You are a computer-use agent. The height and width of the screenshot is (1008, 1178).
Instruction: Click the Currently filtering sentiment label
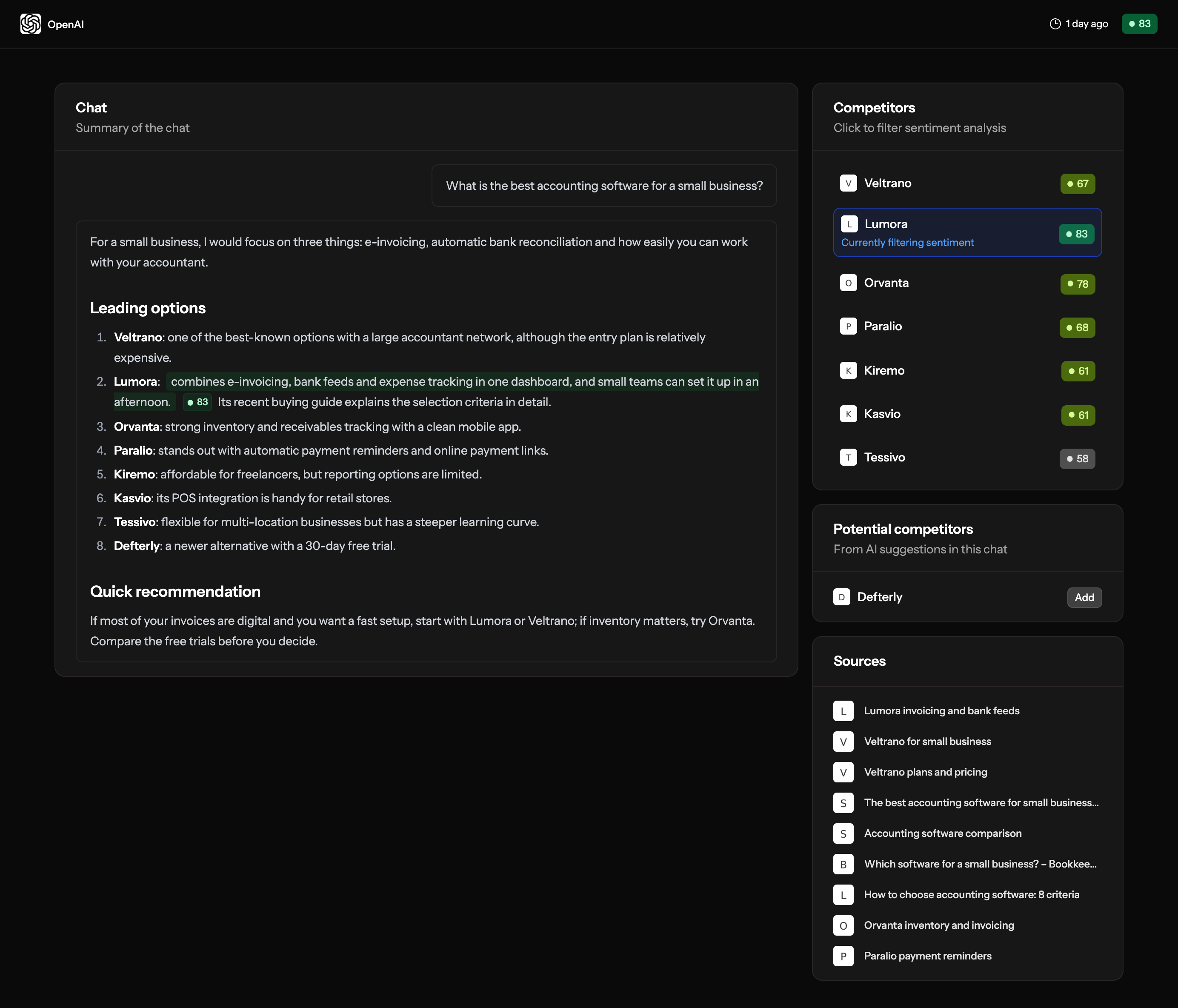pos(907,243)
